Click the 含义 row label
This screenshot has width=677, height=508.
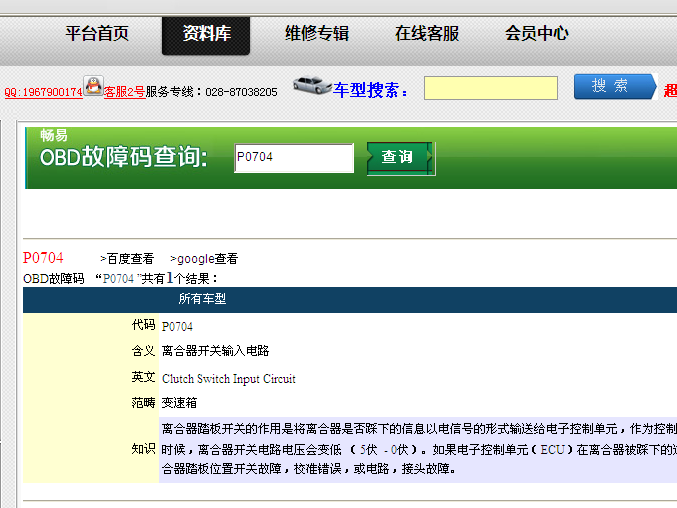[x=143, y=351]
